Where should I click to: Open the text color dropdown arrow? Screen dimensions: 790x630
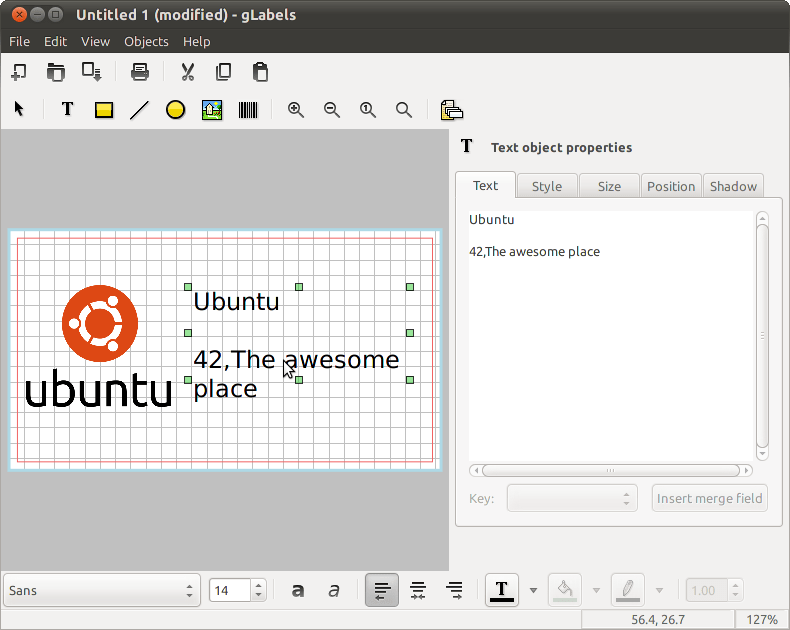point(533,590)
